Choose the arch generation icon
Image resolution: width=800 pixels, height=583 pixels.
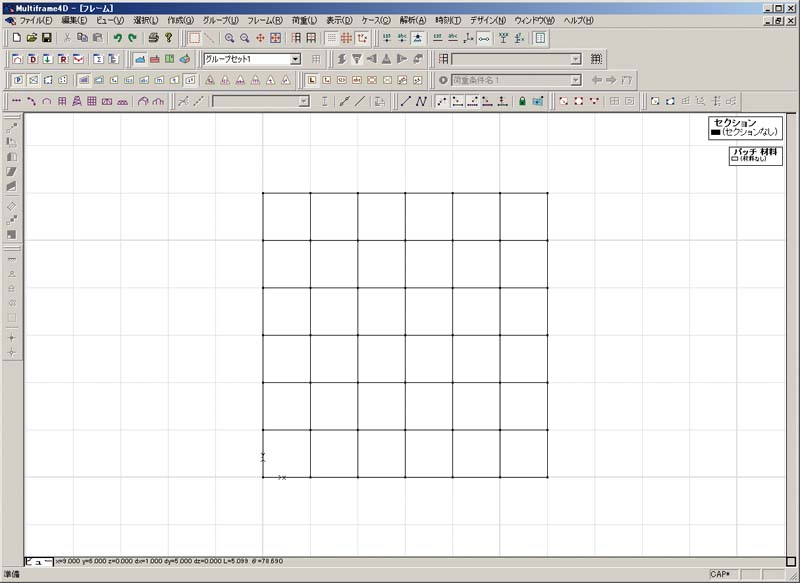(x=46, y=101)
